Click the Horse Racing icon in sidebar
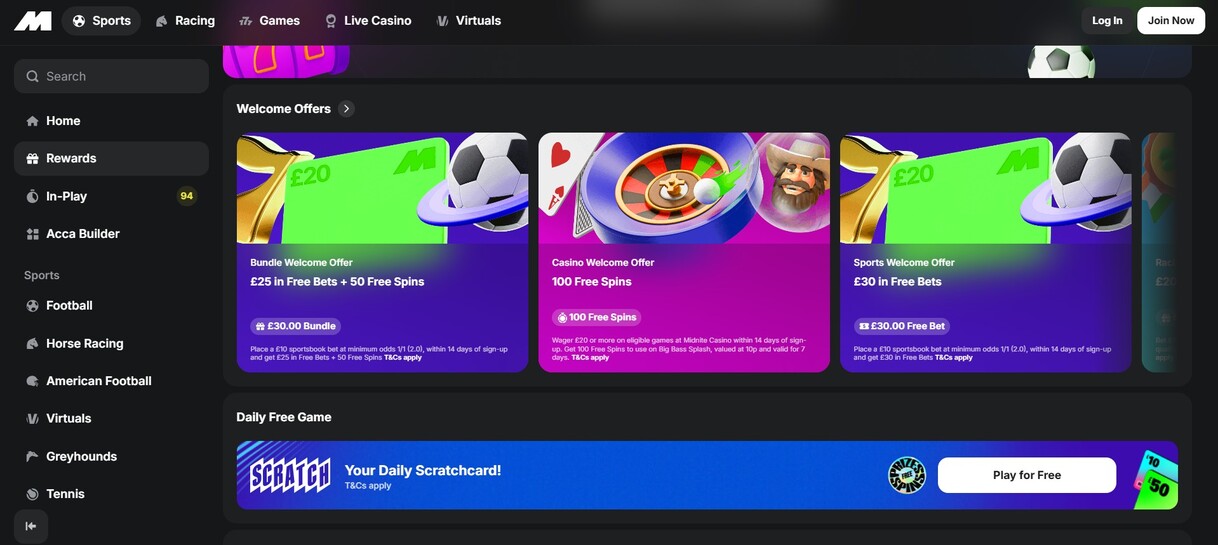Screen dimensions: 1218x545 click(32, 344)
